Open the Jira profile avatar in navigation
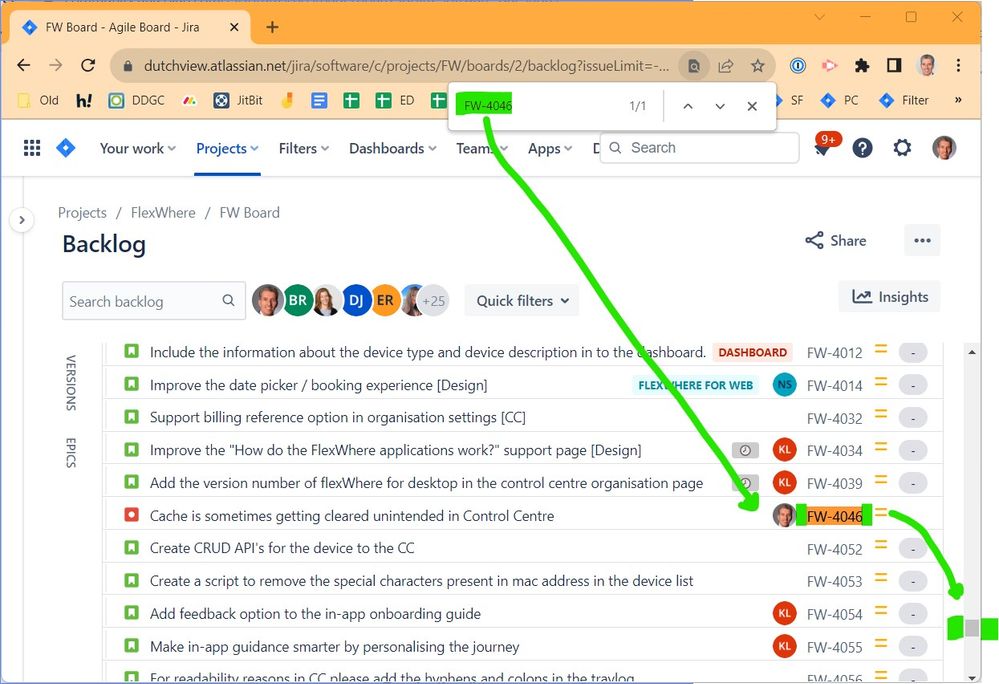The width and height of the screenshot is (999, 684). point(944,148)
